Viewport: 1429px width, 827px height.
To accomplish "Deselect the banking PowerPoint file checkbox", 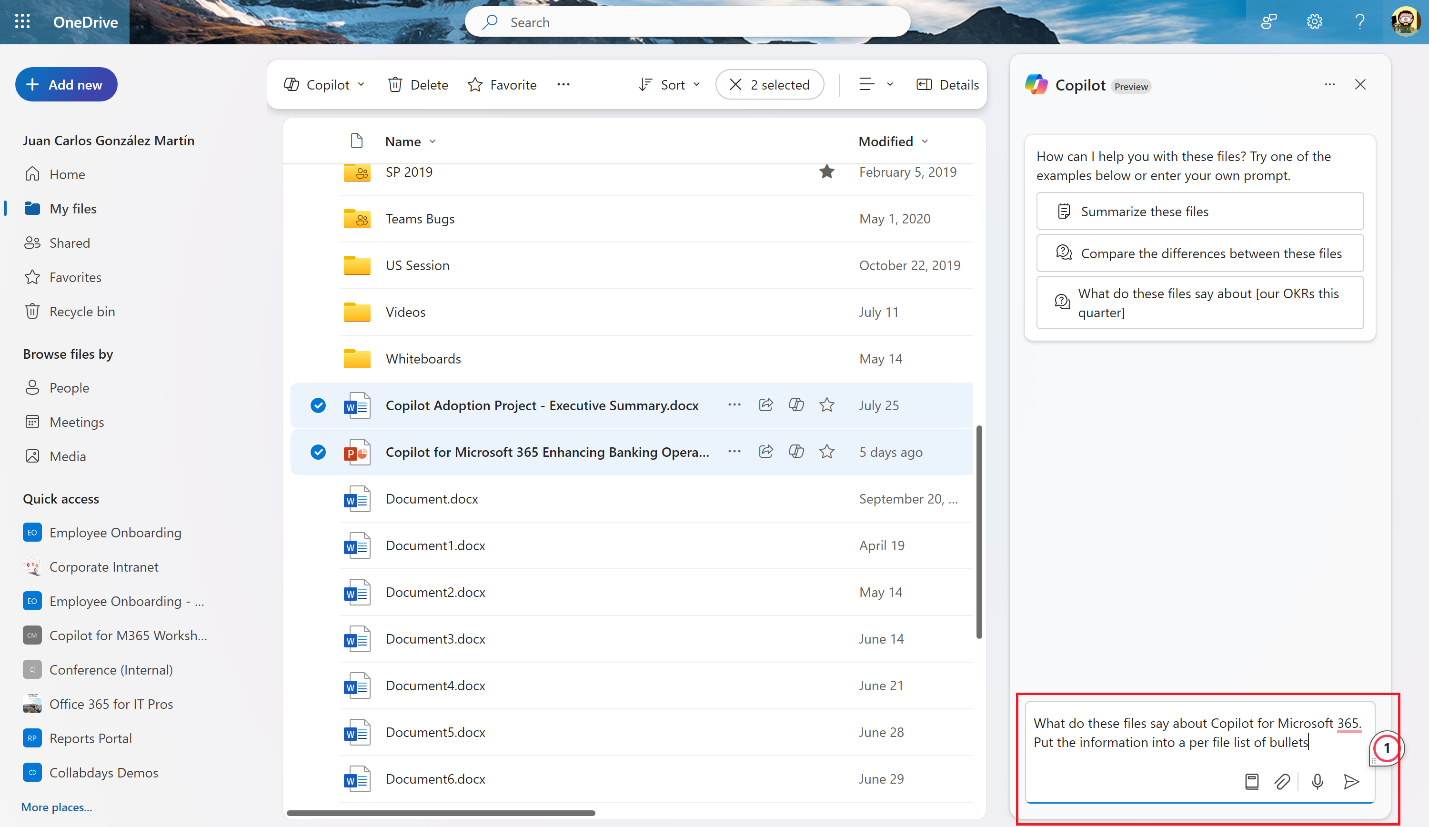I will 317,451.
